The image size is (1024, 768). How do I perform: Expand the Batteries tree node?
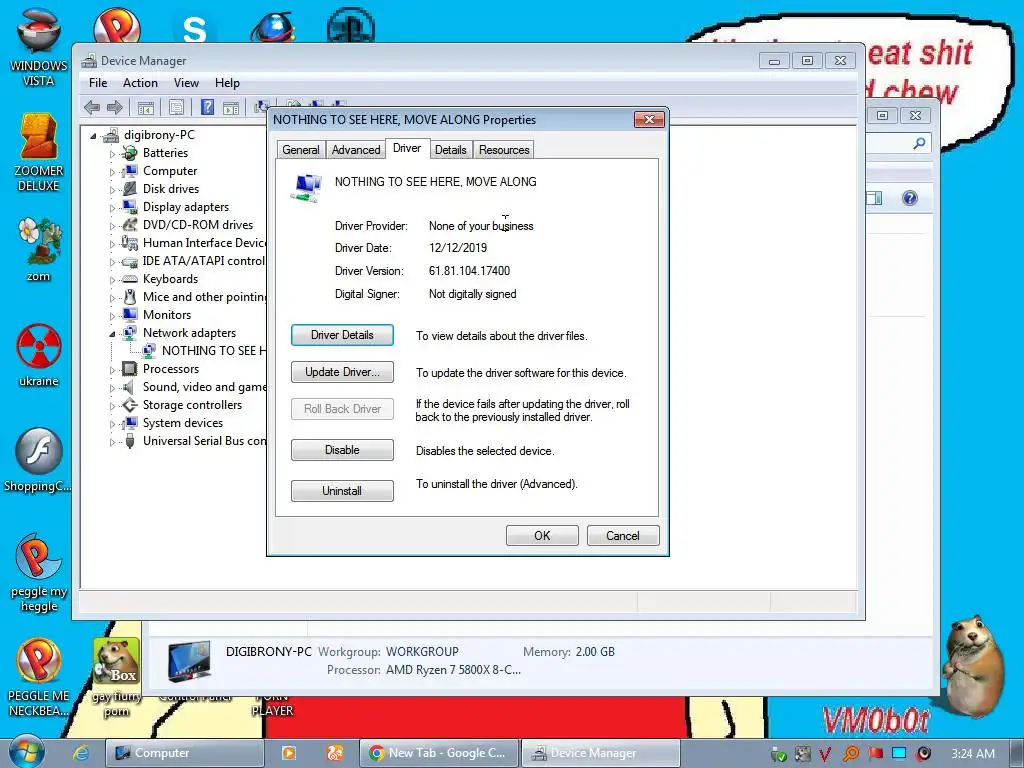[x=112, y=154]
